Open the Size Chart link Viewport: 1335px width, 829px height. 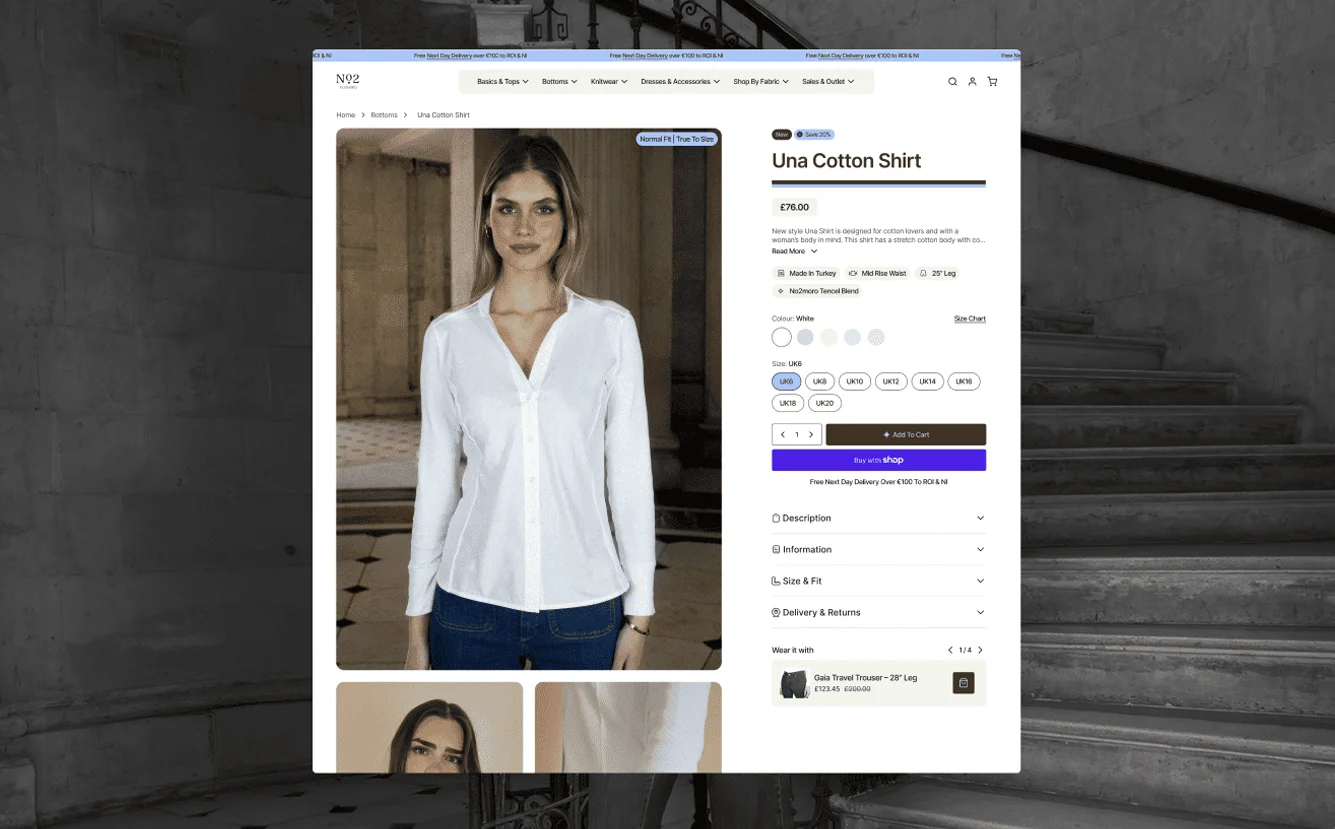click(x=970, y=319)
